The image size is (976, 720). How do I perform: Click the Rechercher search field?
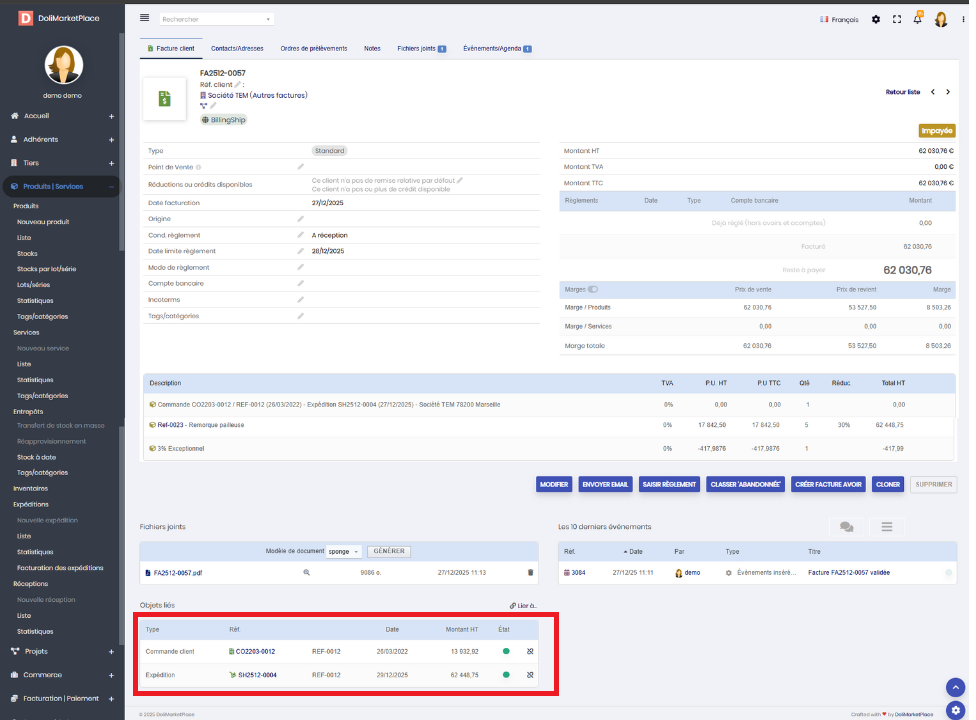pos(216,19)
